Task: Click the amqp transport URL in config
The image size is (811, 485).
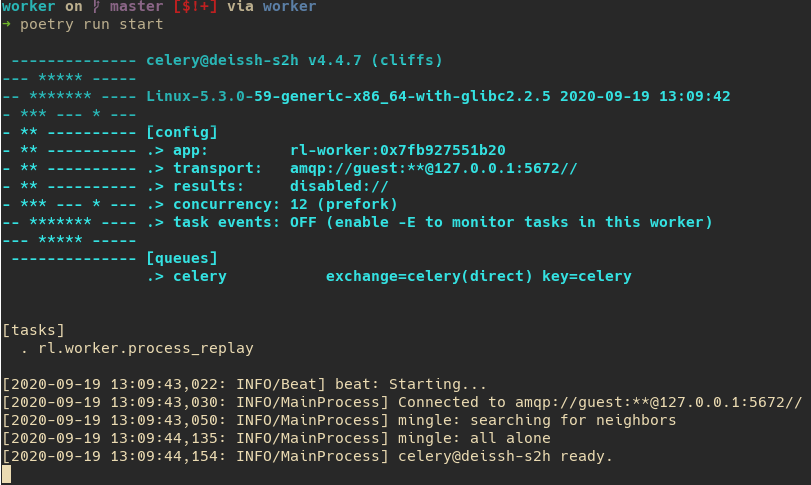Action: (433, 169)
